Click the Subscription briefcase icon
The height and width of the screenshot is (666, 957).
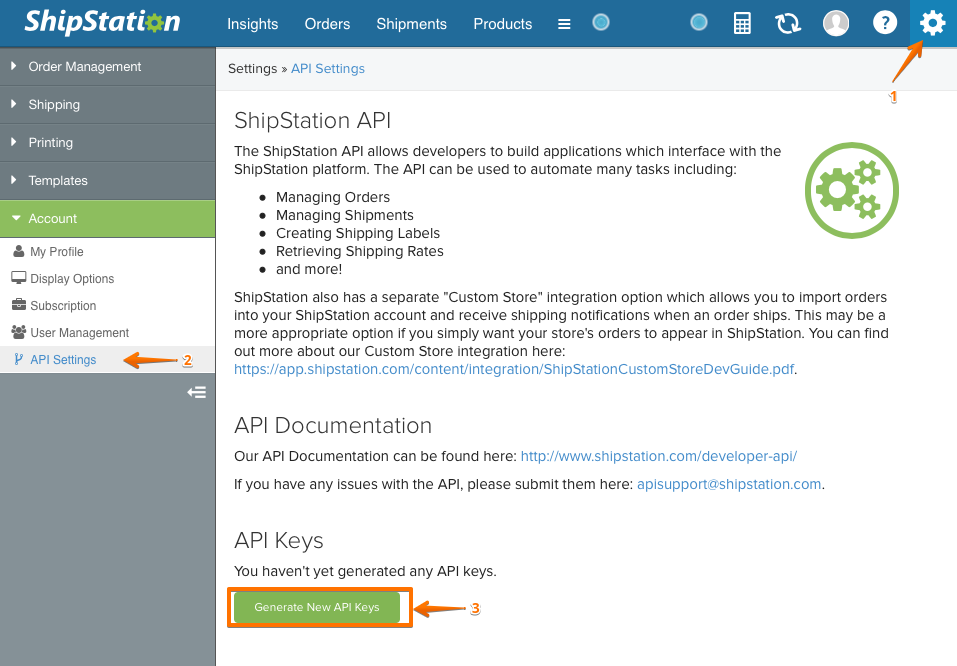[x=19, y=304]
